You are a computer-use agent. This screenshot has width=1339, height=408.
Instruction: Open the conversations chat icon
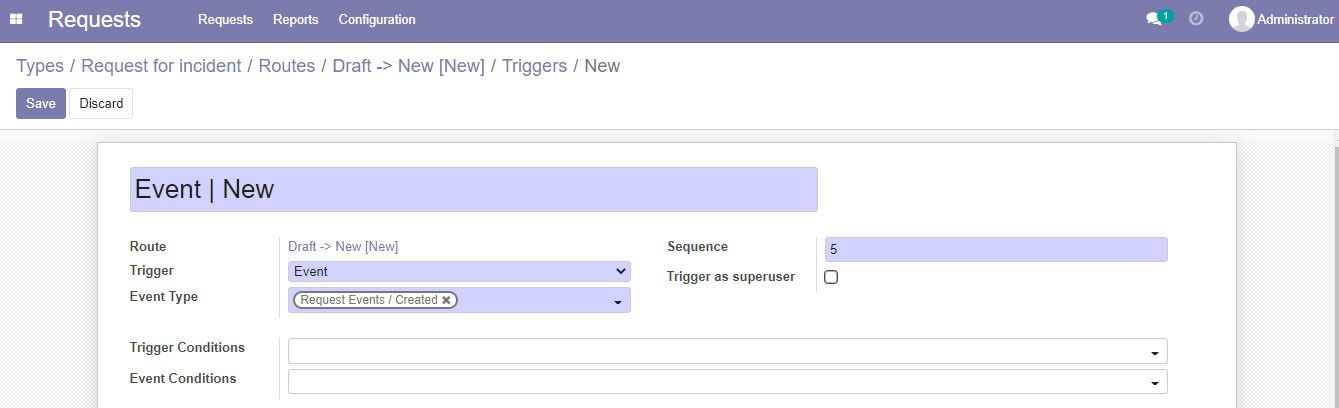[1153, 19]
